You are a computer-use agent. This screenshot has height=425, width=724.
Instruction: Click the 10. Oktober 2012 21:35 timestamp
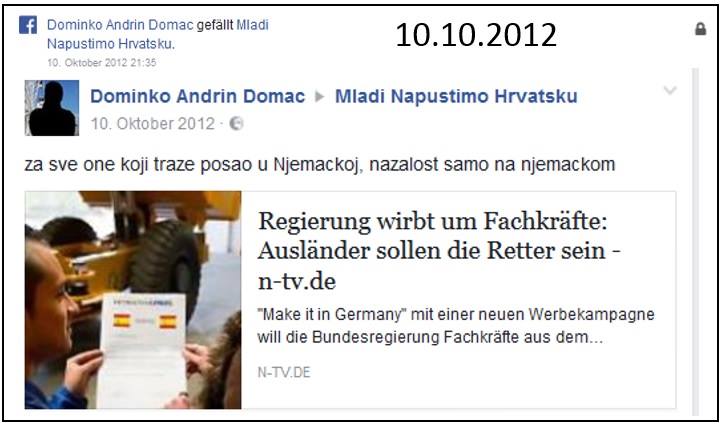[x=102, y=62]
